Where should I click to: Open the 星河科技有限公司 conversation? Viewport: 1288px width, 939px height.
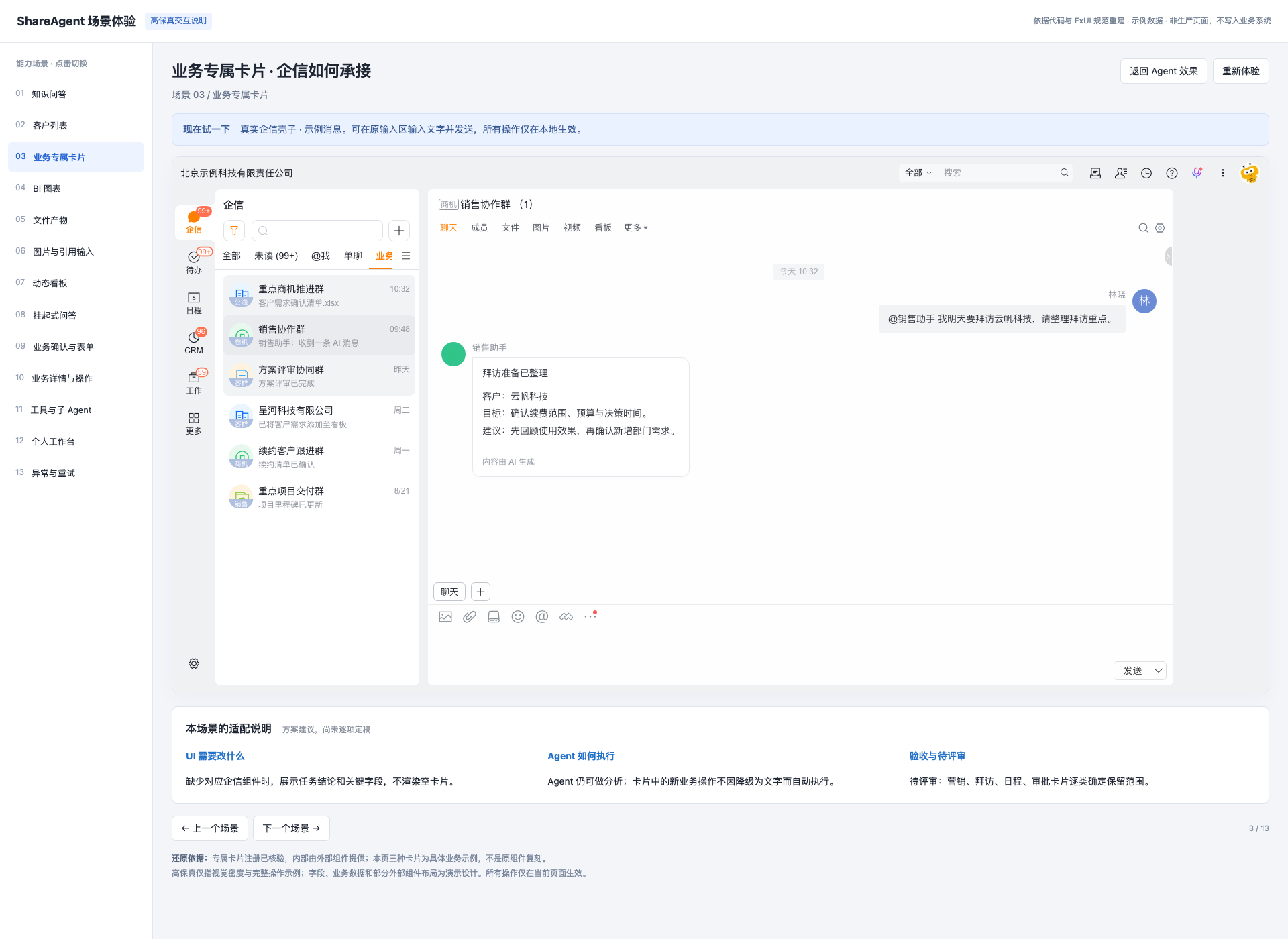point(319,417)
